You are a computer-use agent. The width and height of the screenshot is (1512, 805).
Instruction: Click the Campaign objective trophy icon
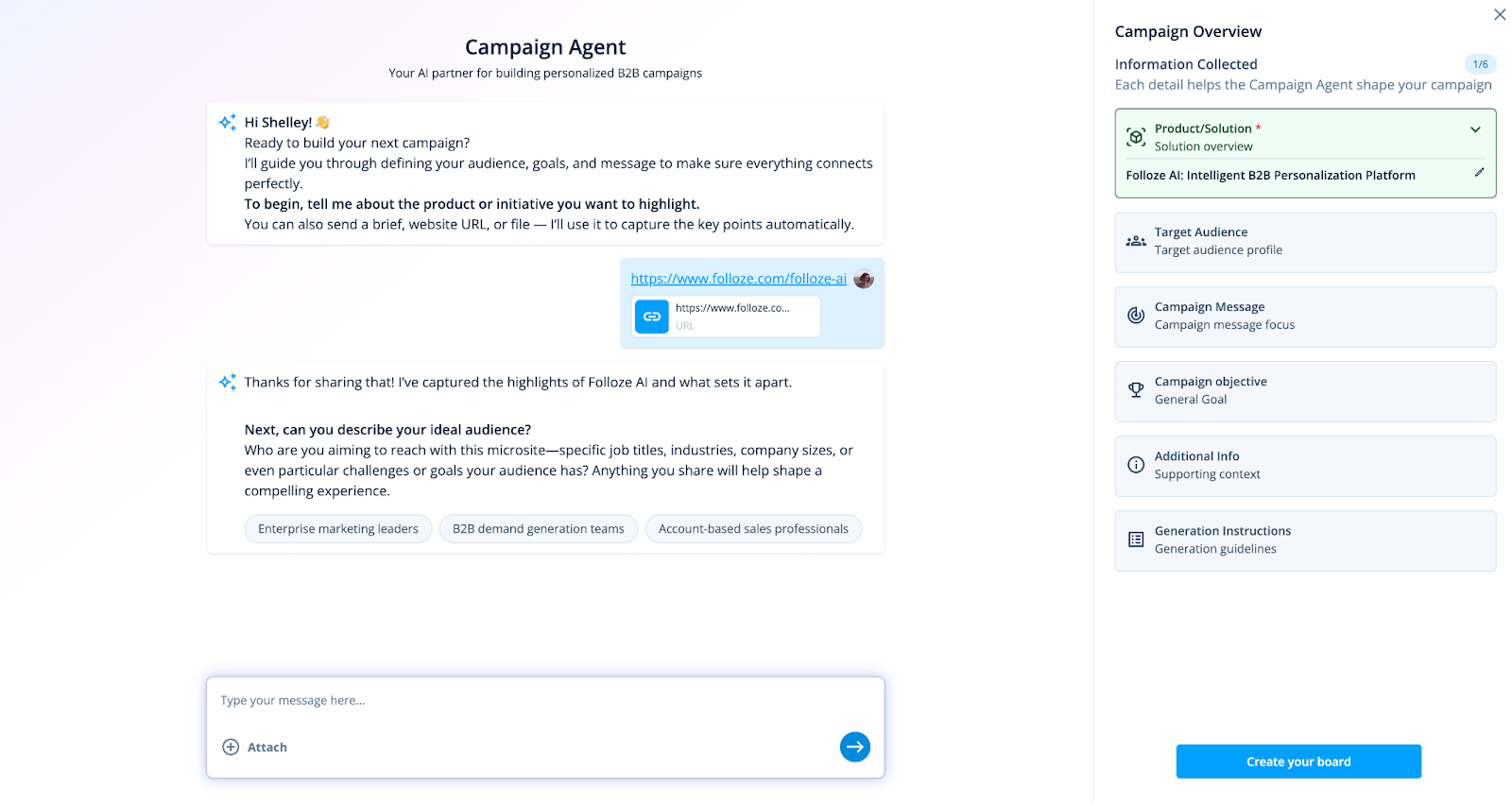(1136, 390)
